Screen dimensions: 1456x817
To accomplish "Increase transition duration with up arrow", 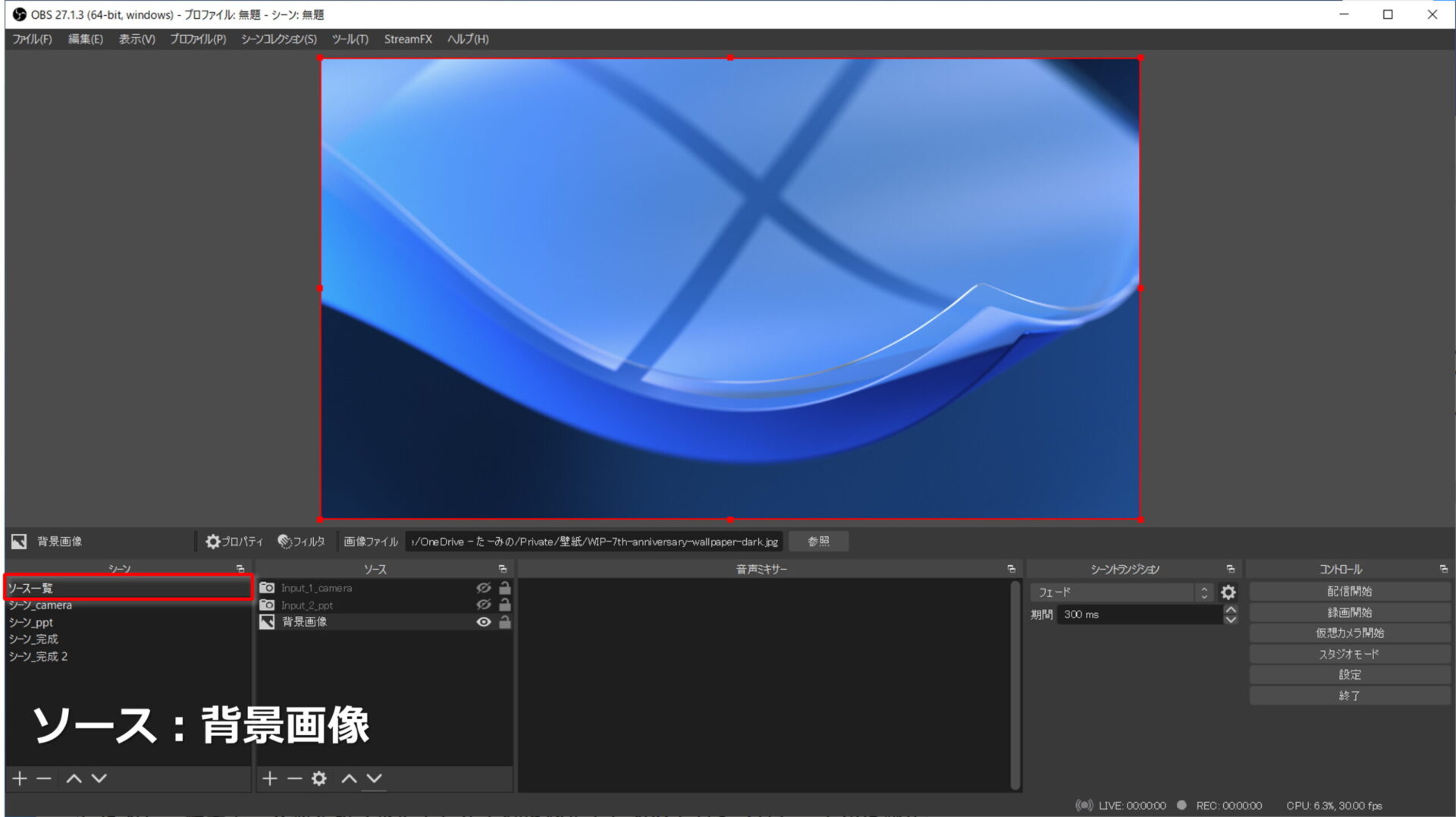I will point(1231,610).
